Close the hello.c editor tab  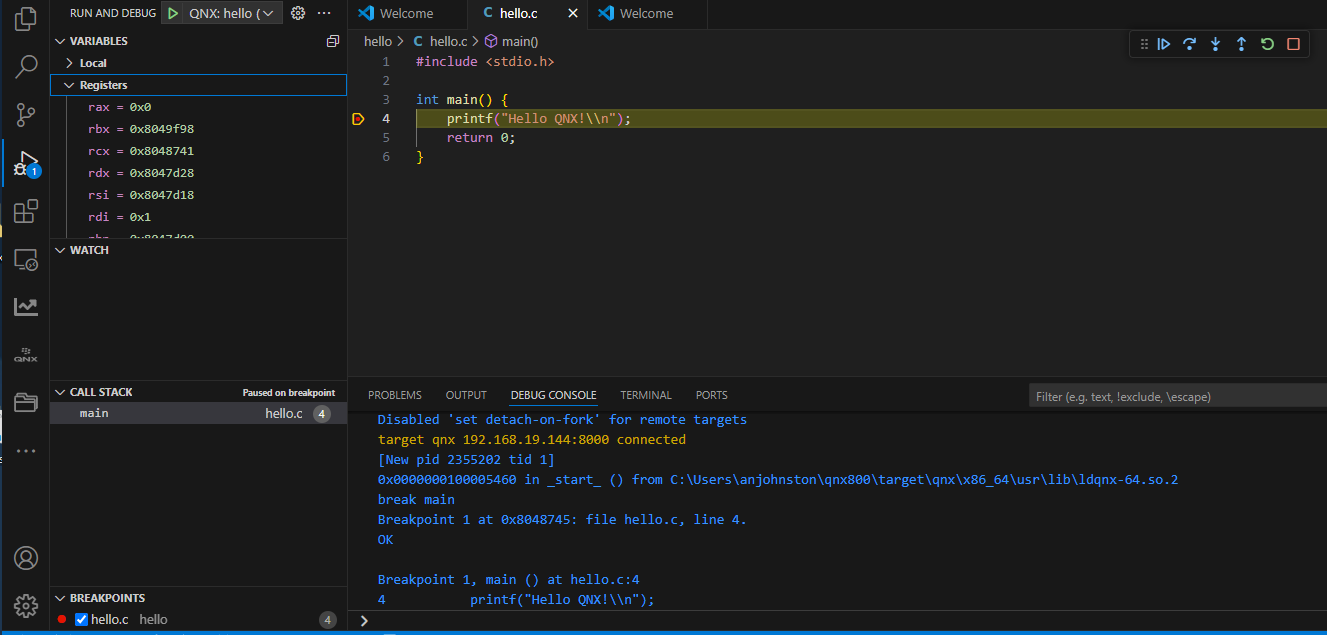(572, 14)
